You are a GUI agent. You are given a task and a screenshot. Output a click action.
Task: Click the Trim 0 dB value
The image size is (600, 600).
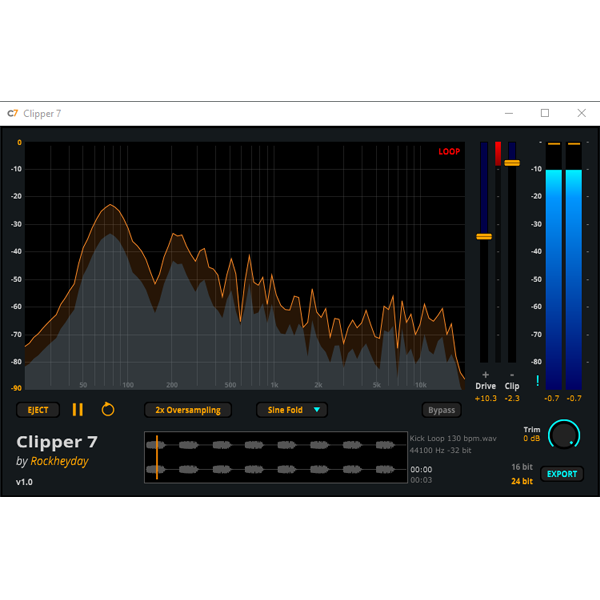pos(532,439)
